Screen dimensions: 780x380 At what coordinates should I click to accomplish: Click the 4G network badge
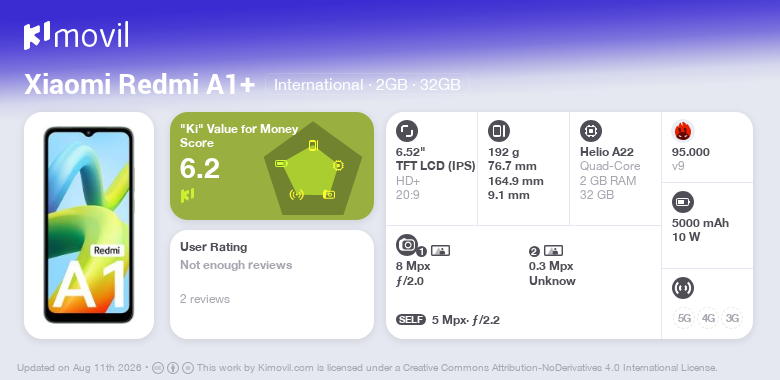tap(708, 318)
